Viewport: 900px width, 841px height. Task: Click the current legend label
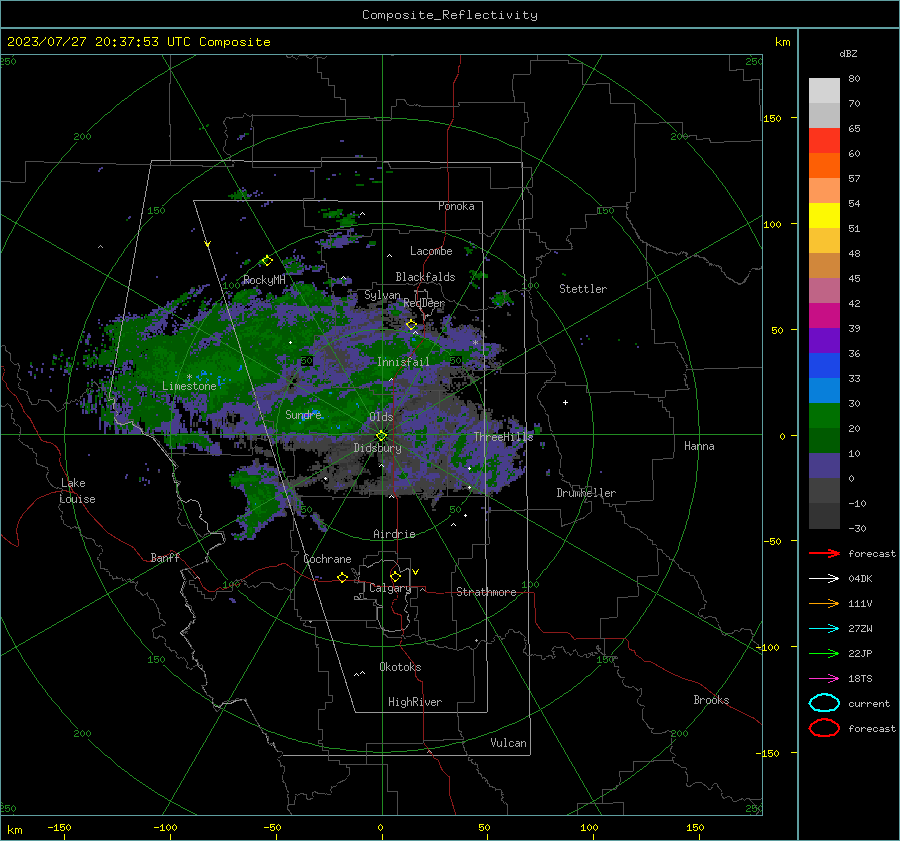coord(869,704)
